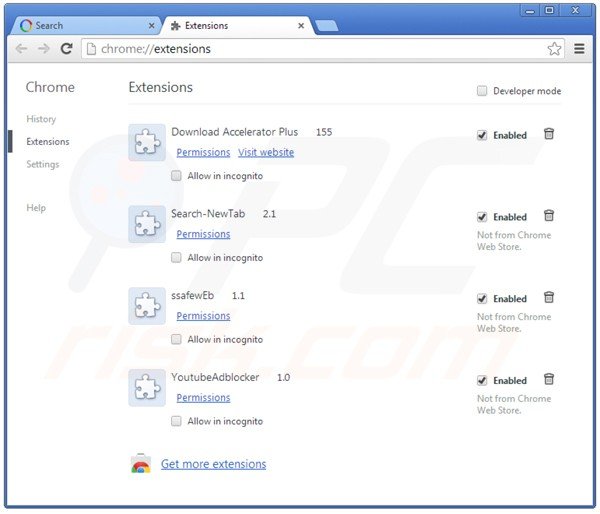The width and height of the screenshot is (600, 514).
Task: Click YoutubeAdblocker puzzle piece icon
Action: [147, 388]
